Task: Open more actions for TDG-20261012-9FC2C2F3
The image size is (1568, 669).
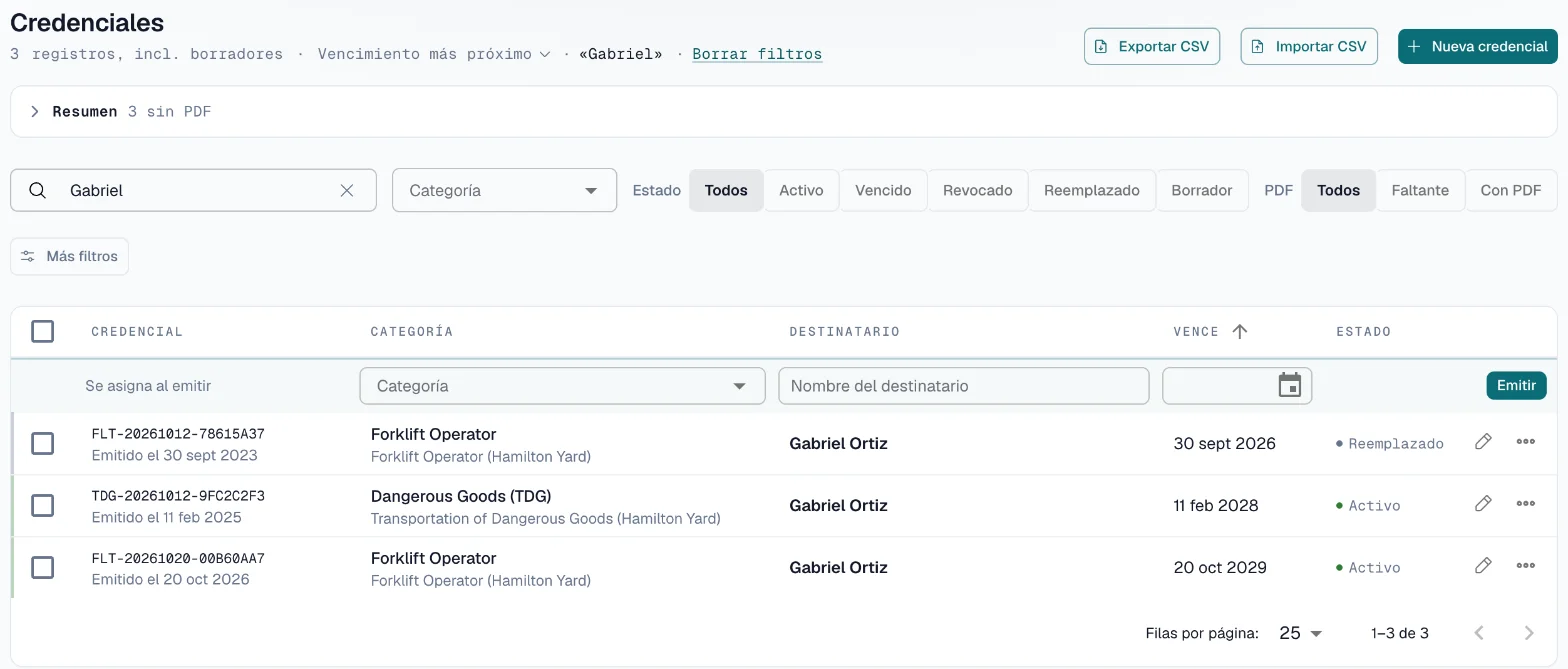Action: pos(1525,504)
